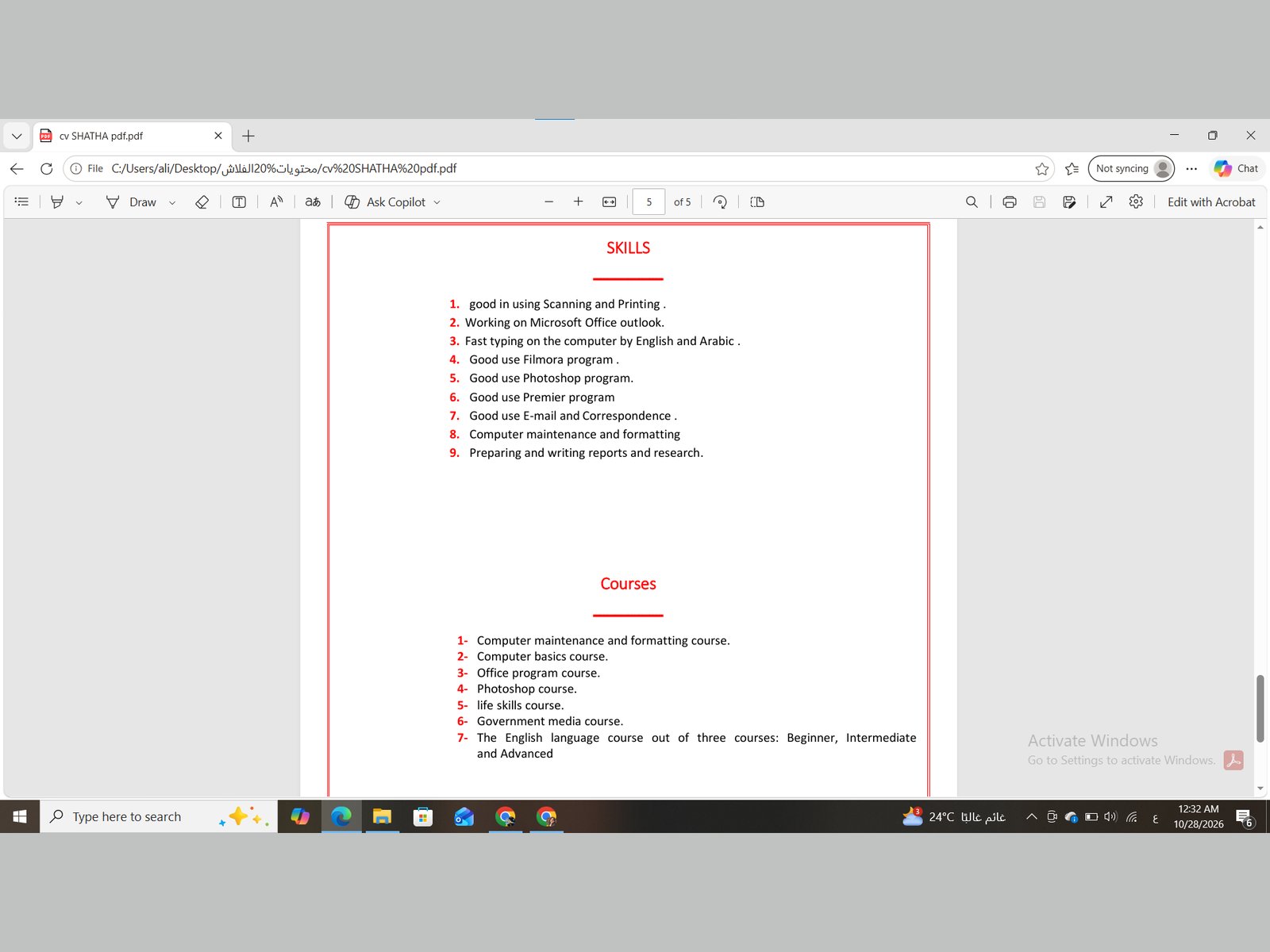Open PDF settings gear
The image size is (1270, 952).
point(1136,202)
